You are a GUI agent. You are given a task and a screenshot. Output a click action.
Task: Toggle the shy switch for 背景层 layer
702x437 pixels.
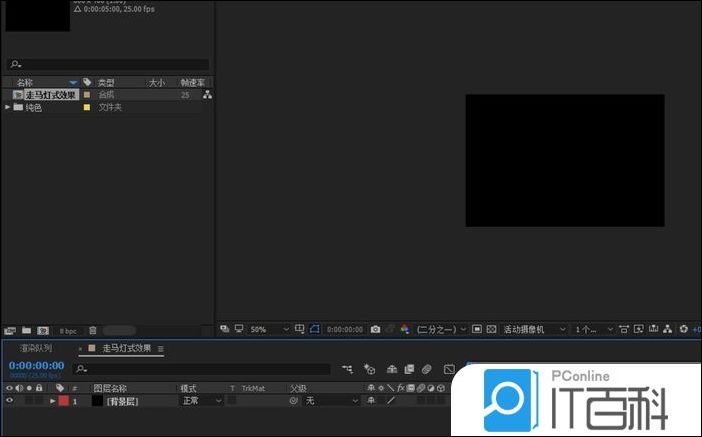[371, 400]
